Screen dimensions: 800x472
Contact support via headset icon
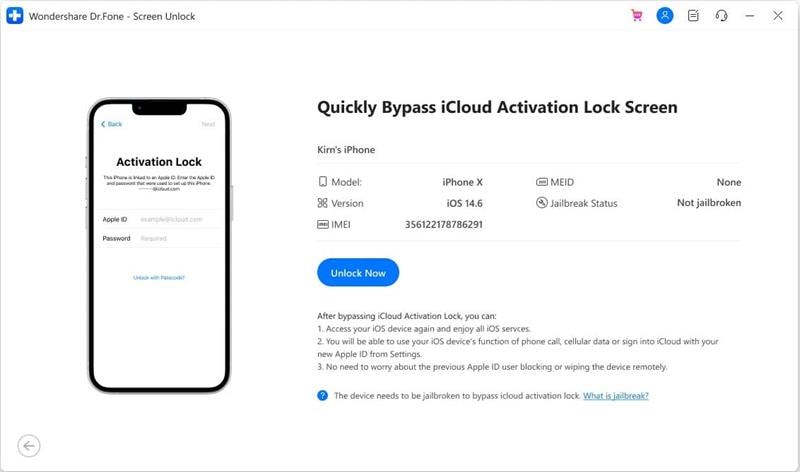721,16
